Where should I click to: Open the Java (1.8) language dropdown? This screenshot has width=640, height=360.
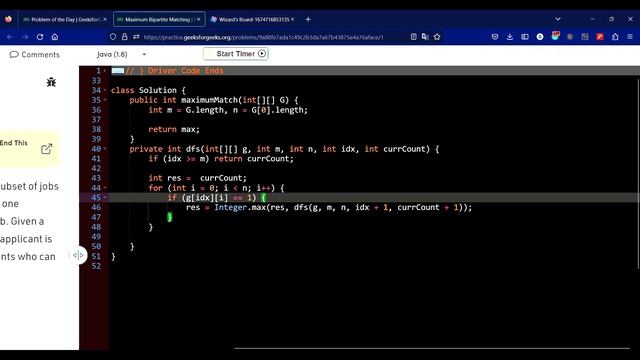point(122,54)
